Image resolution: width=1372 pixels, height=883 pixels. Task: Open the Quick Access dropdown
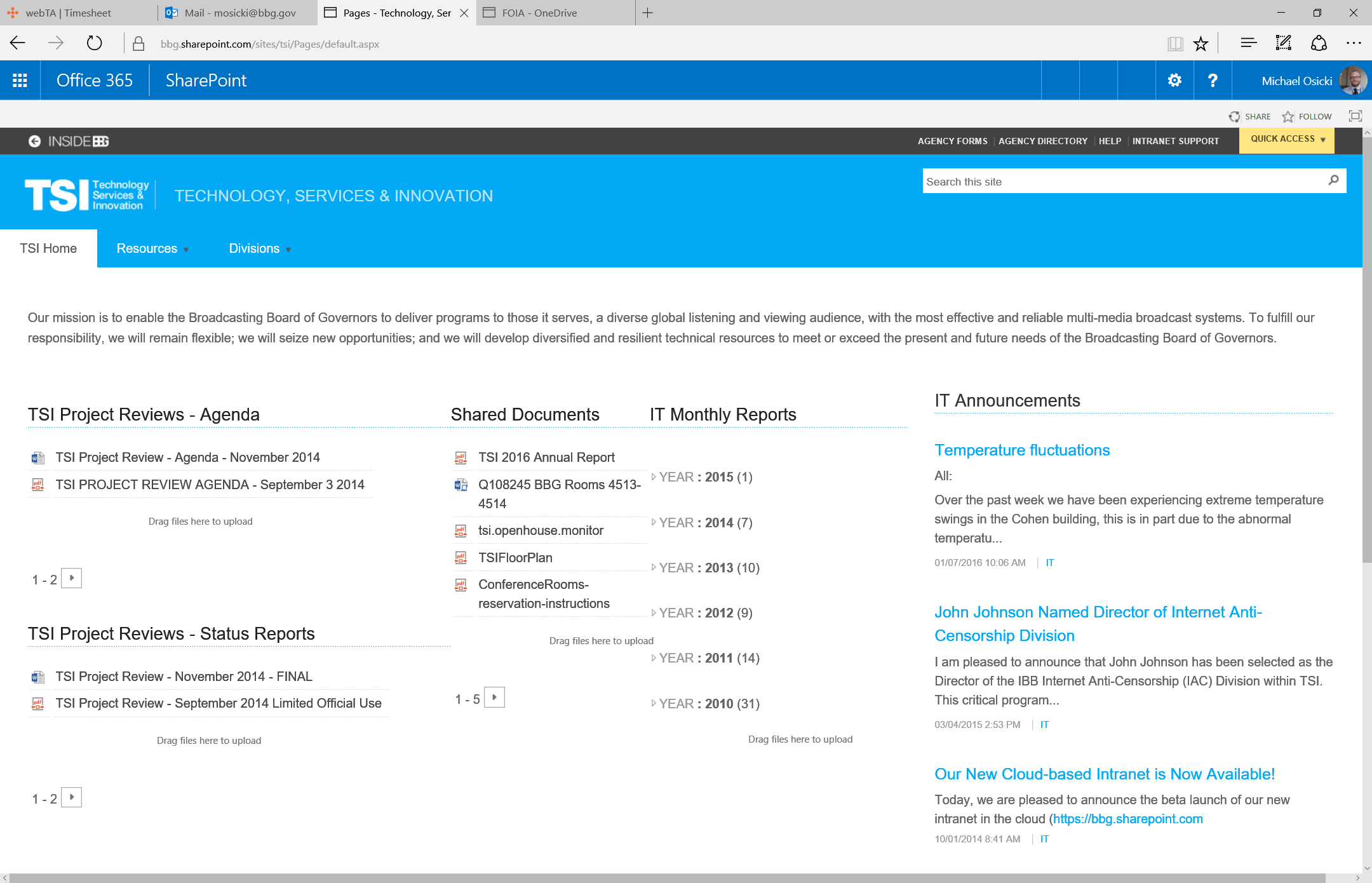[x=1287, y=140]
